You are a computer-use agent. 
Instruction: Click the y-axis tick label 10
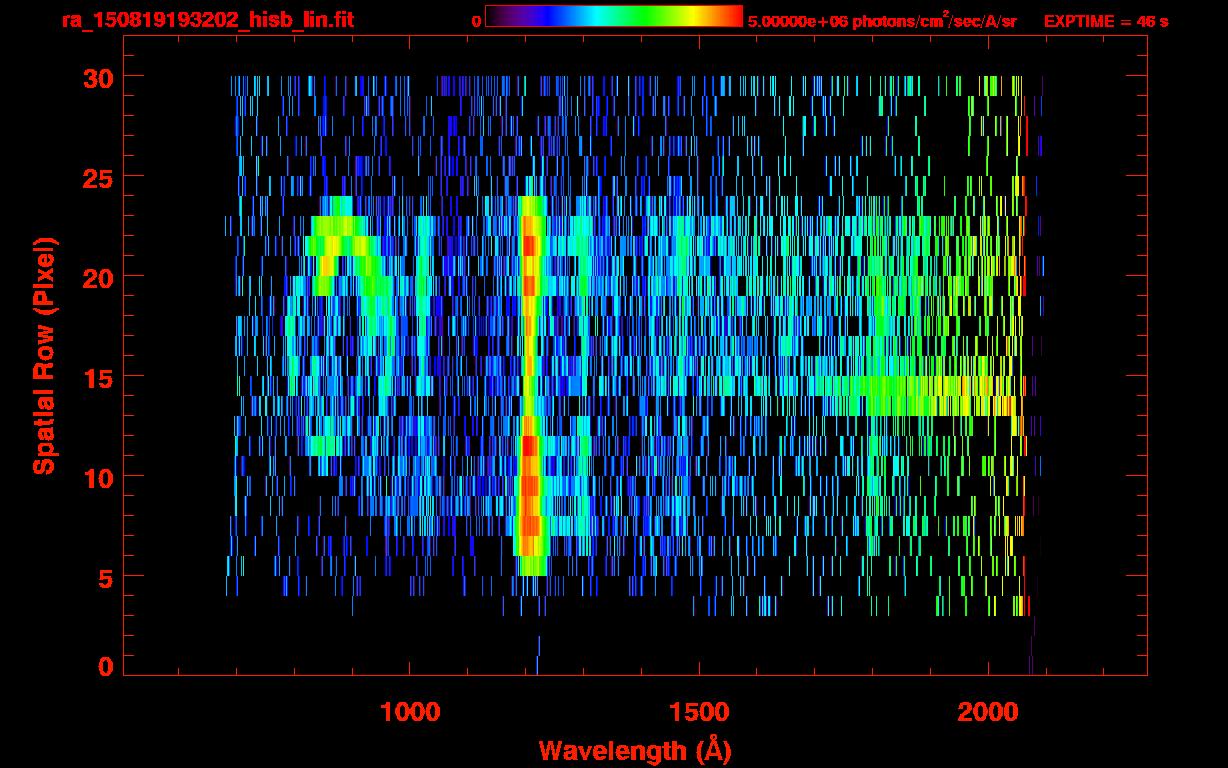[x=98, y=477]
